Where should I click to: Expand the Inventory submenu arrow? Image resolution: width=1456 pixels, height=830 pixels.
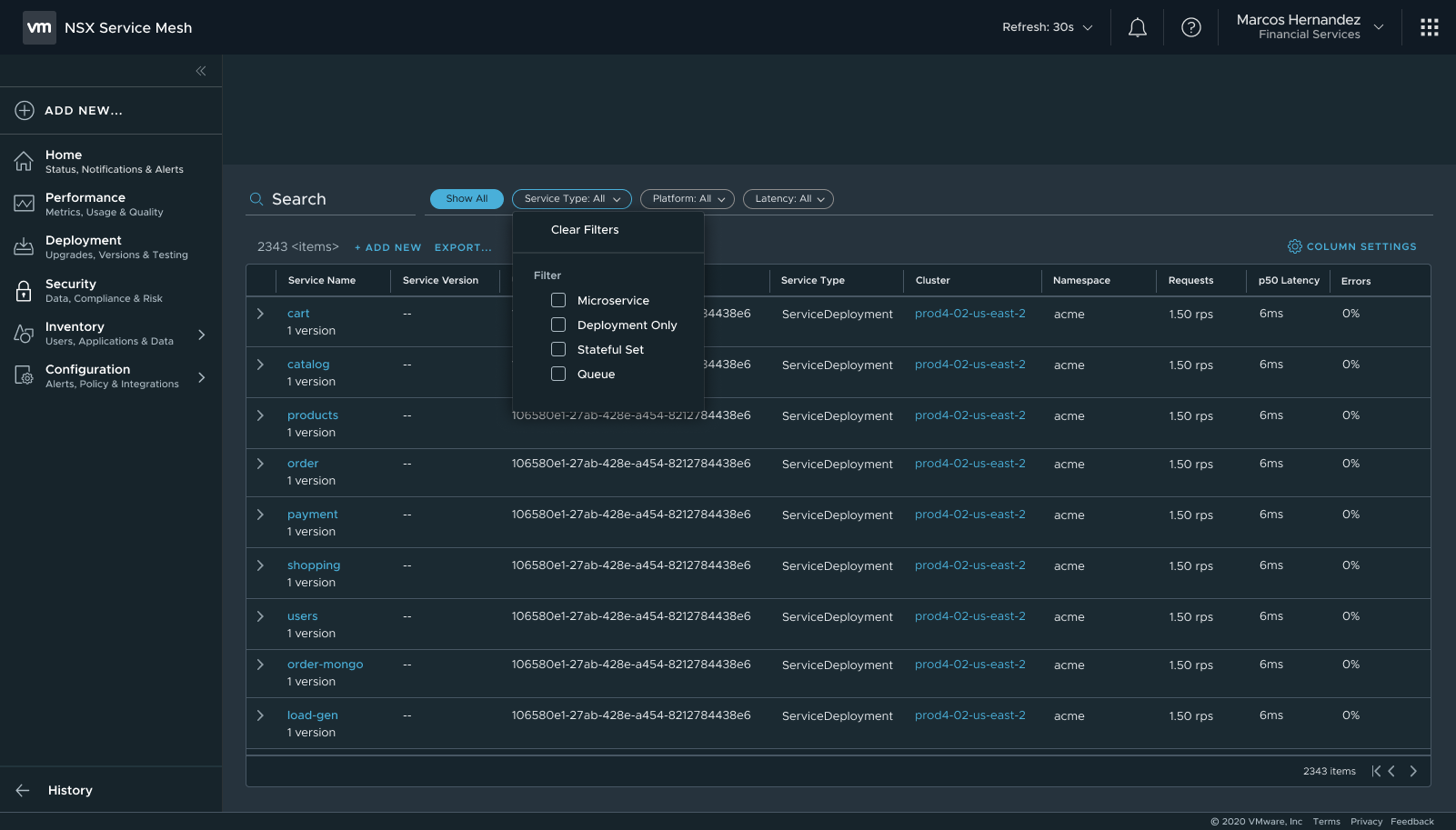202,335
